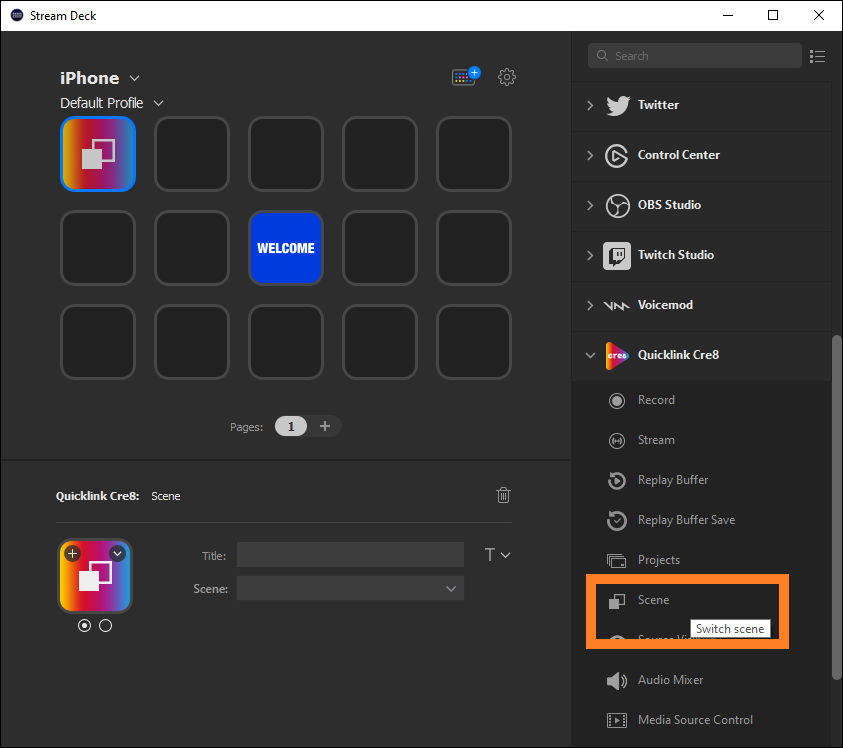The height and width of the screenshot is (748, 843).
Task: Click the search magnifier icon
Action: click(602, 55)
